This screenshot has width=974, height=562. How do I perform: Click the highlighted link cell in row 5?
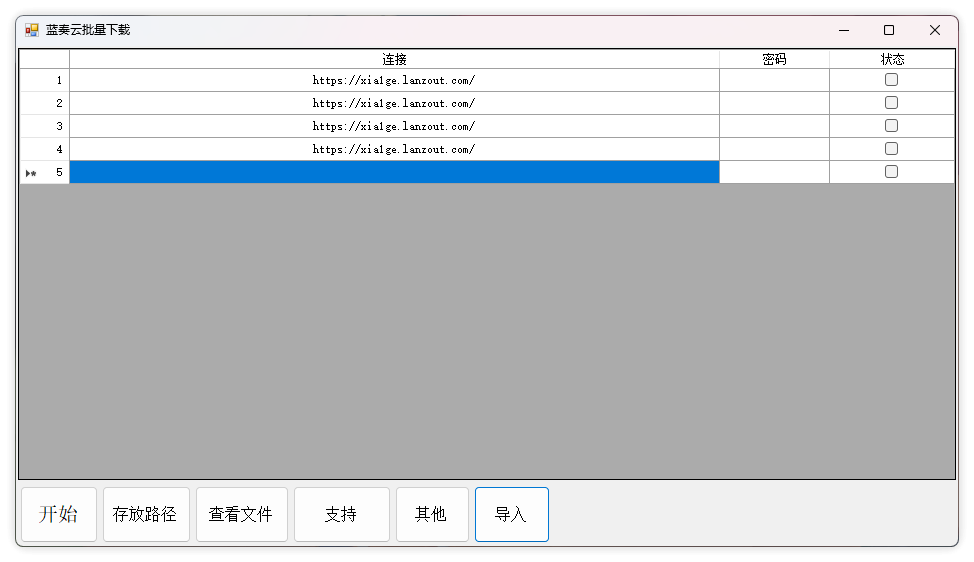coord(394,172)
